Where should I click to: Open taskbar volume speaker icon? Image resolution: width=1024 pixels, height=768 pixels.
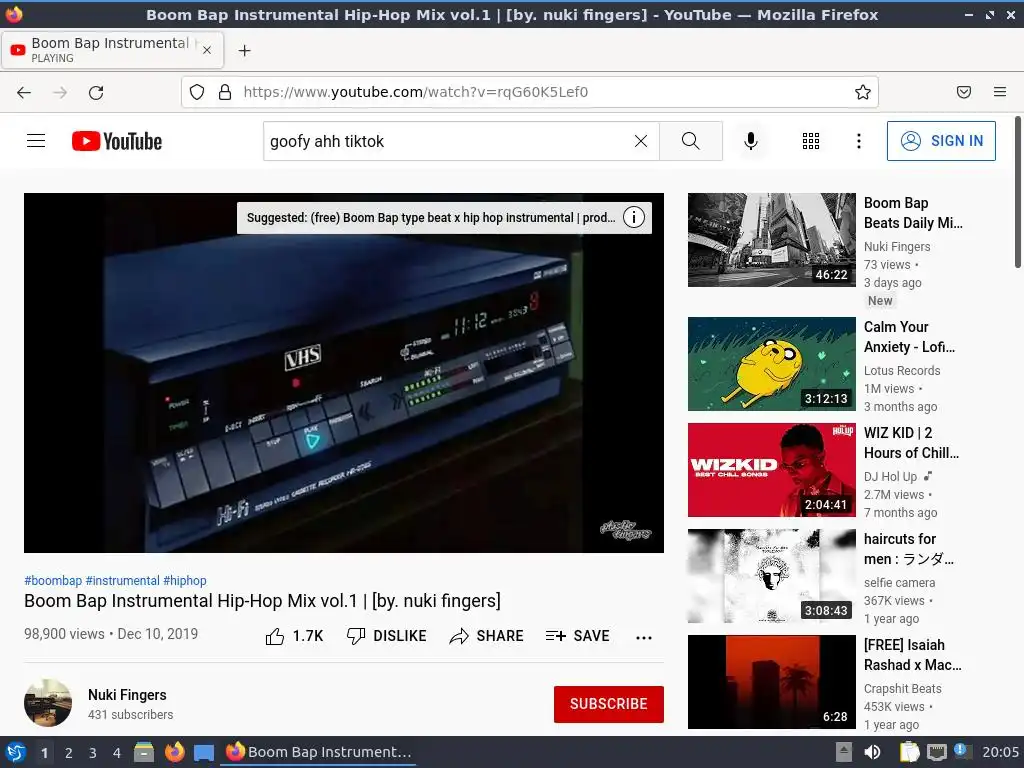[x=872, y=752]
